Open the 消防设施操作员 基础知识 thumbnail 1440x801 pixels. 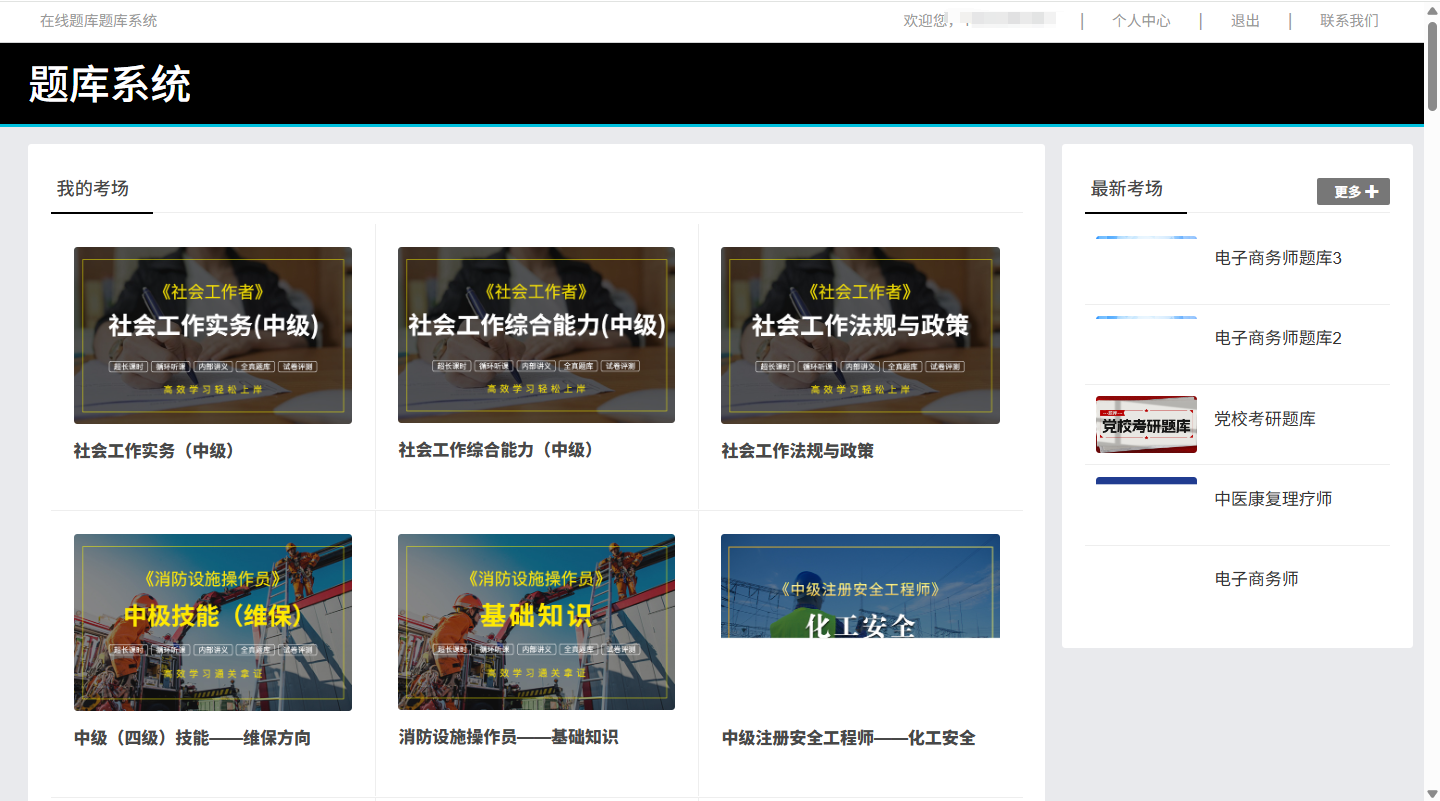coord(536,622)
